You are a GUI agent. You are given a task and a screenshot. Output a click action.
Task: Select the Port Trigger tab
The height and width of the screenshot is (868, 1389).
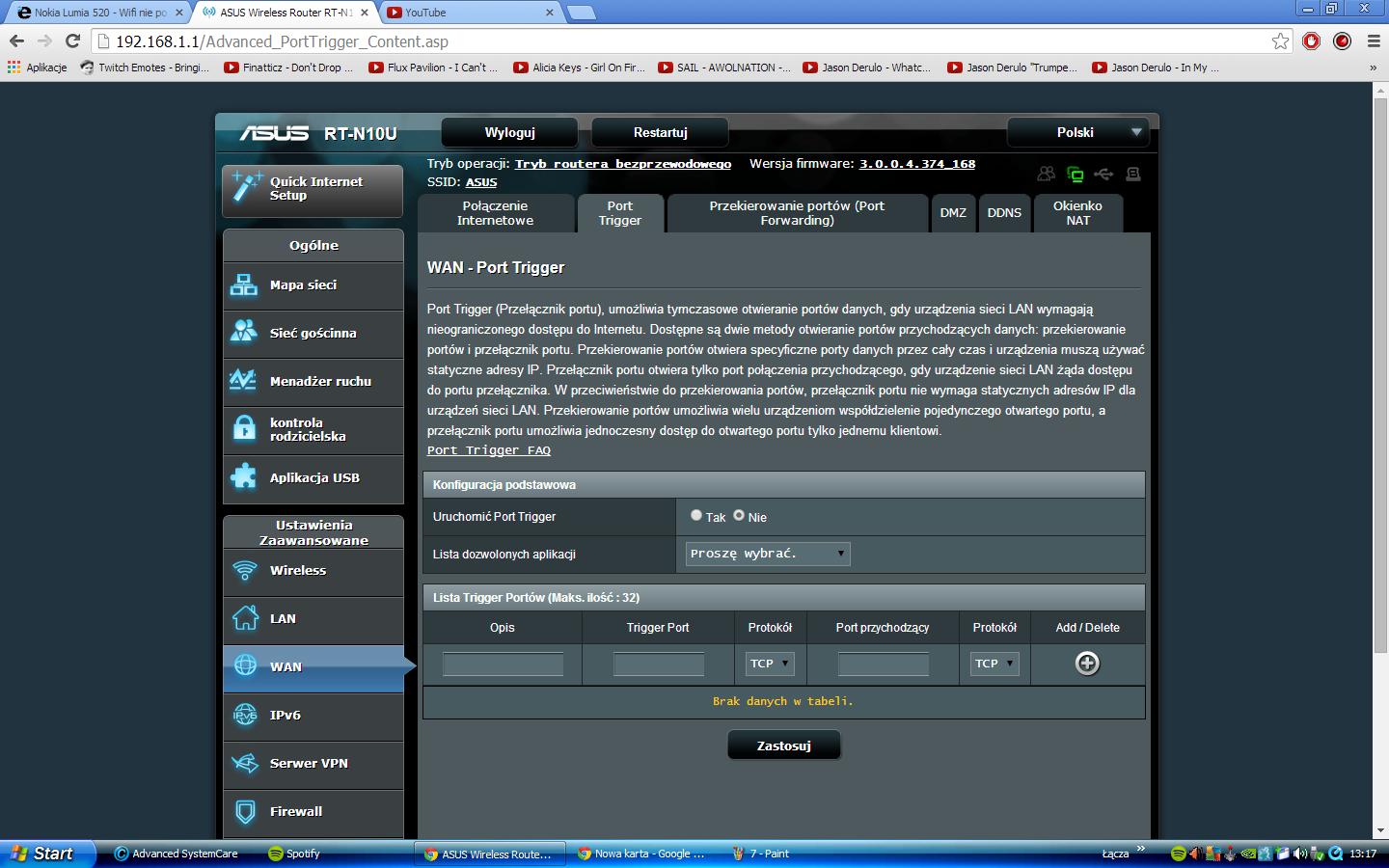(620, 213)
